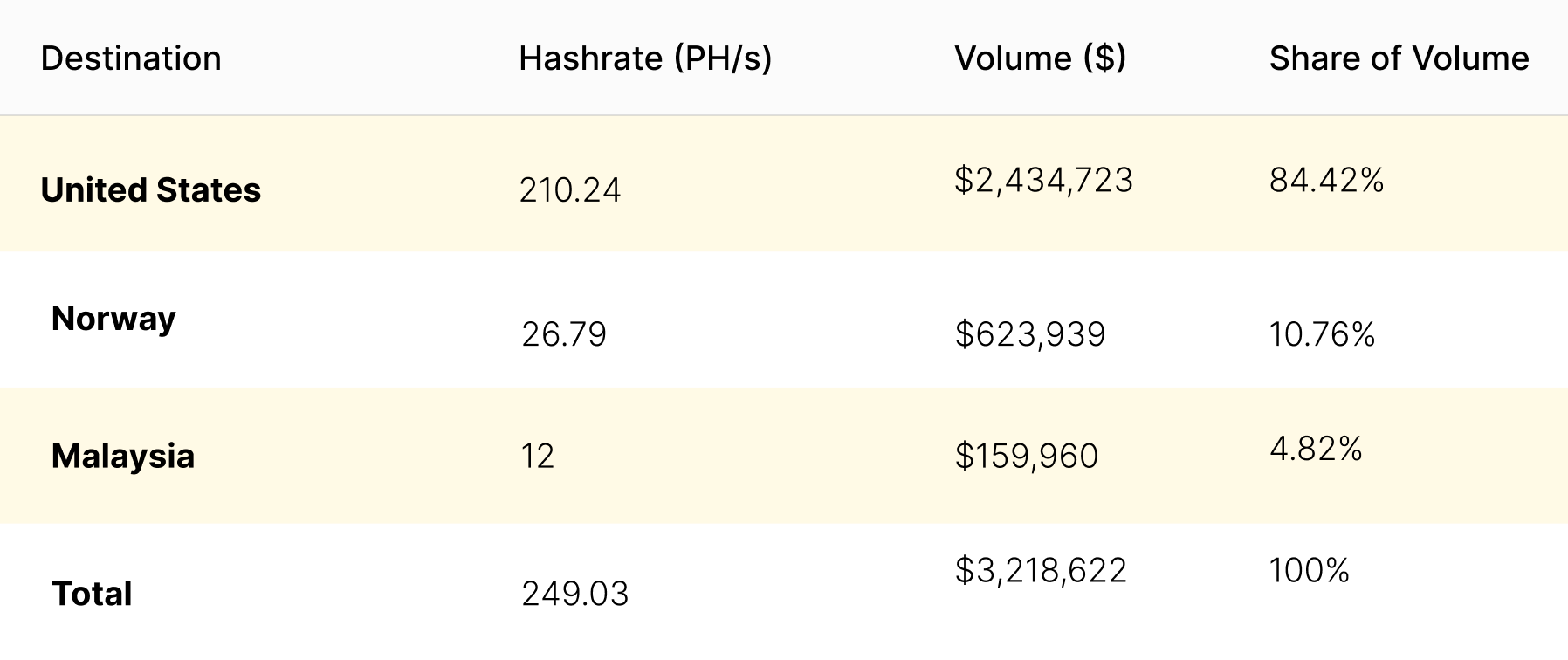Click the total volume $3,218,622
This screenshot has width=1568, height=660.
click(x=1041, y=571)
